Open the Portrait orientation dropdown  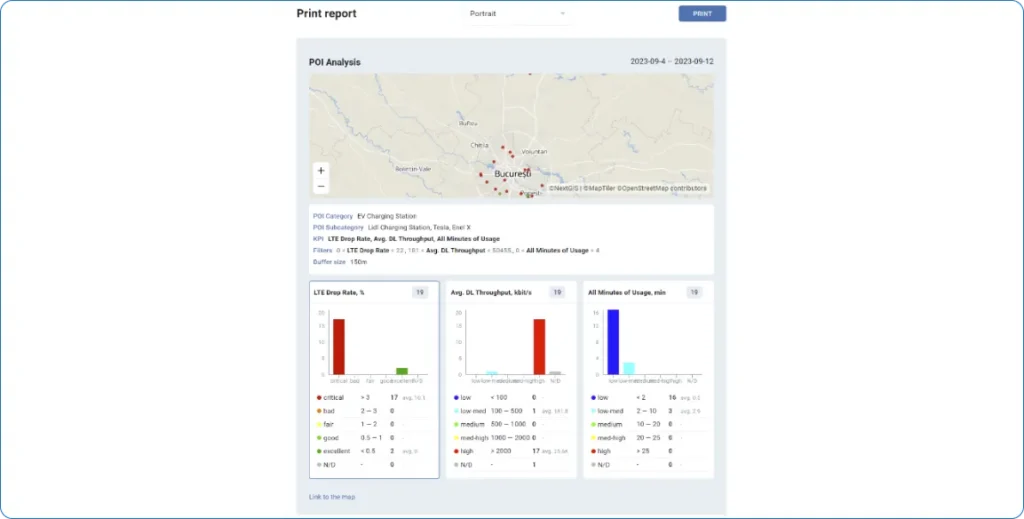pyautogui.click(x=518, y=14)
